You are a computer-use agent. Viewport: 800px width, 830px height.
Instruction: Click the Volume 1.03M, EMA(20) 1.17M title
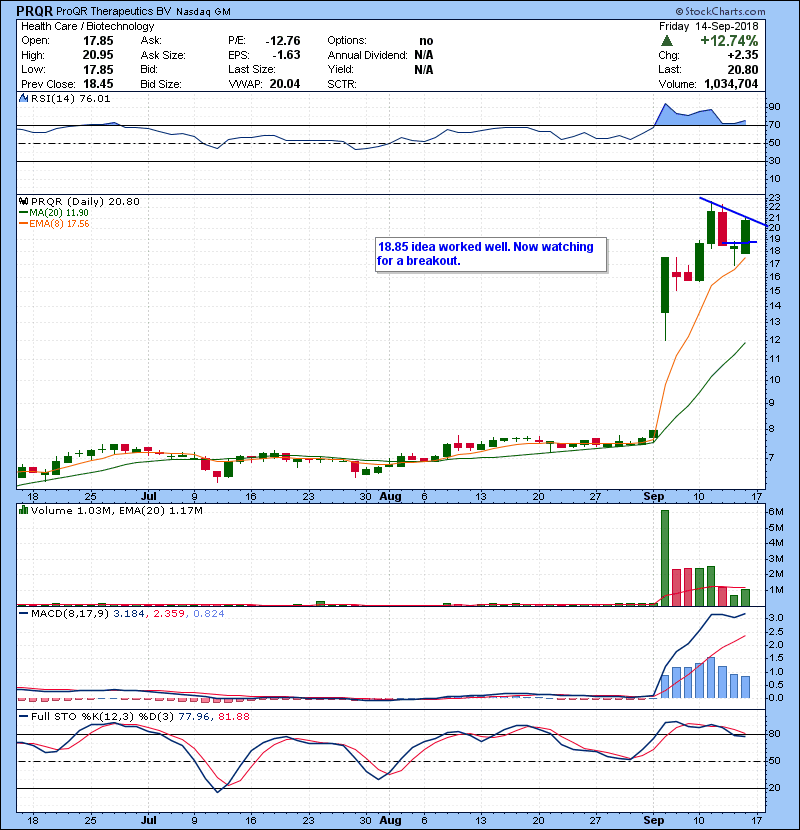click(x=116, y=510)
